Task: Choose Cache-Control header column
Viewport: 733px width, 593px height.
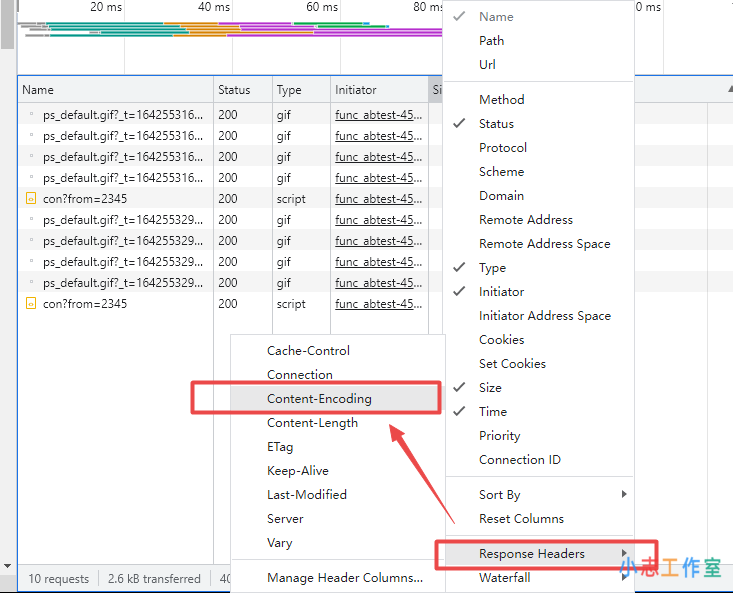Action: coord(308,351)
